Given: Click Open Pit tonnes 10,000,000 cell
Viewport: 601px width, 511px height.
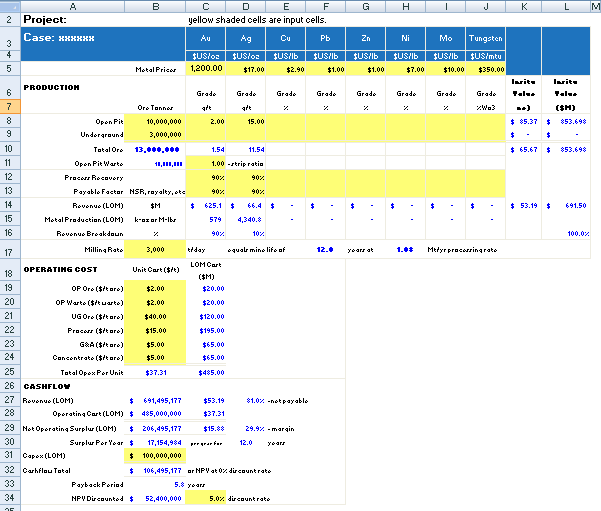Looking at the screenshot, I should tap(155, 121).
